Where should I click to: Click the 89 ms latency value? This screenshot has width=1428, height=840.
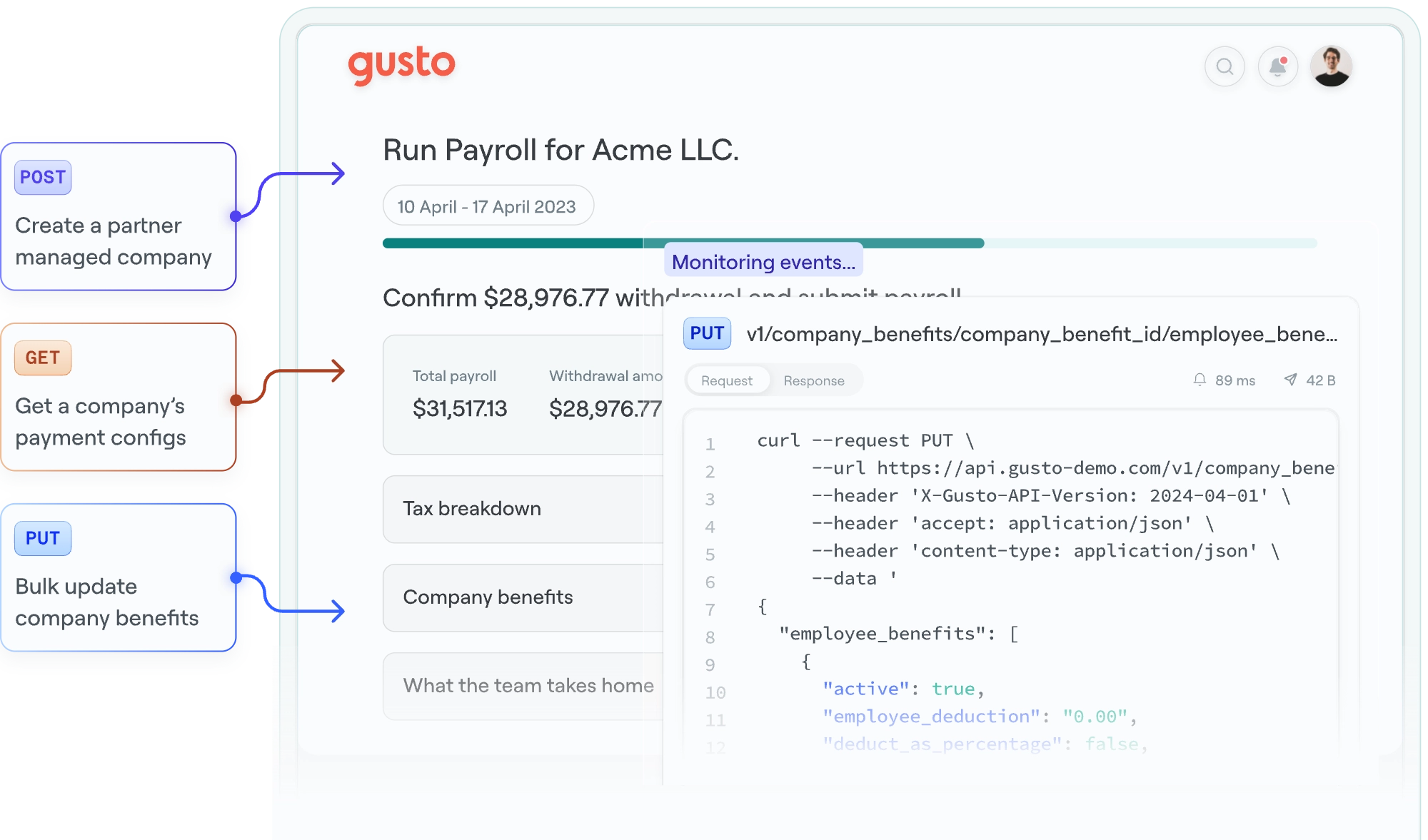click(x=1235, y=380)
